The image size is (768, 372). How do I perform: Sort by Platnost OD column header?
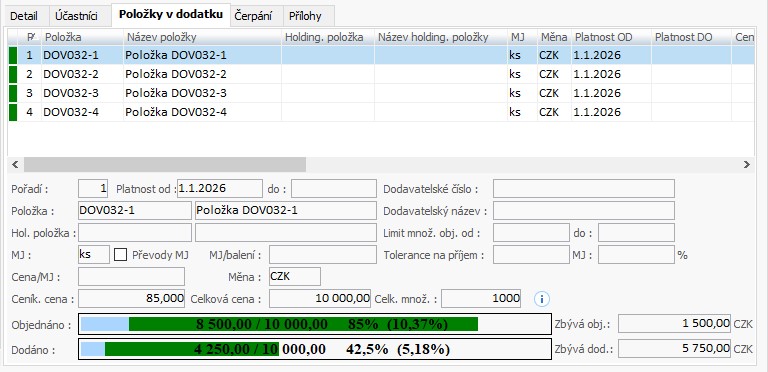[x=611, y=37]
